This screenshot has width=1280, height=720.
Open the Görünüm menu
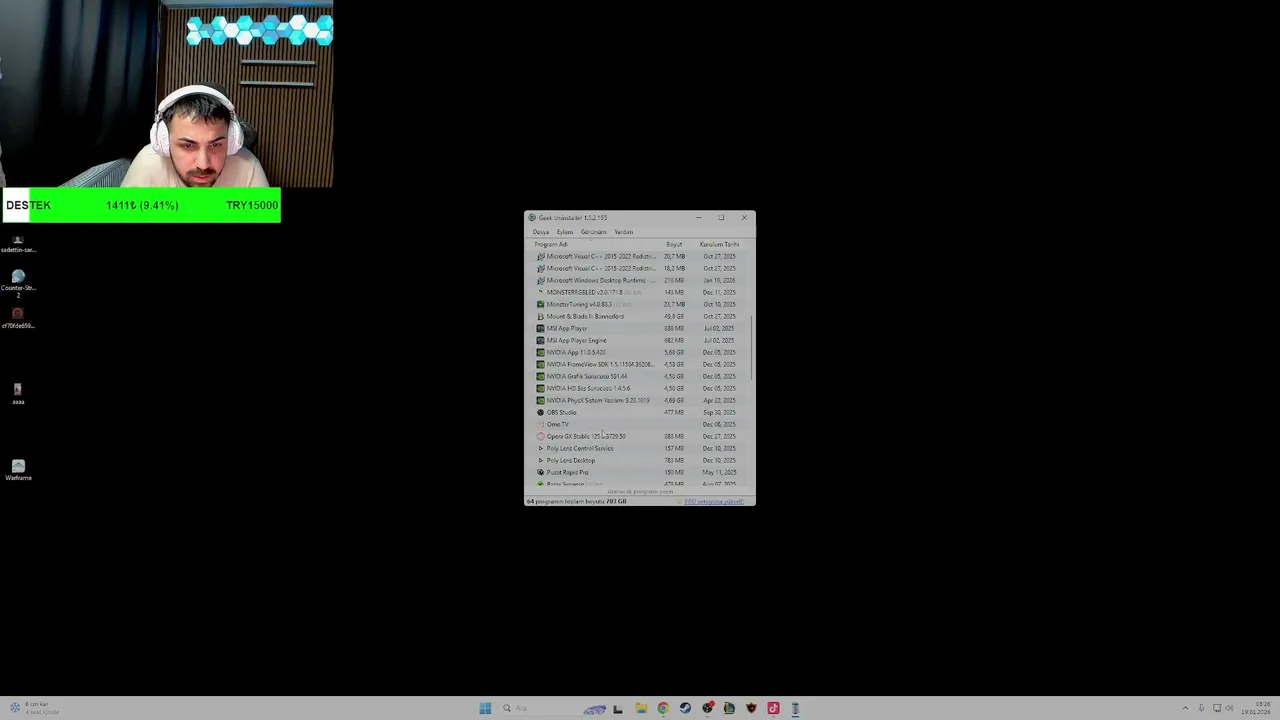coord(594,232)
